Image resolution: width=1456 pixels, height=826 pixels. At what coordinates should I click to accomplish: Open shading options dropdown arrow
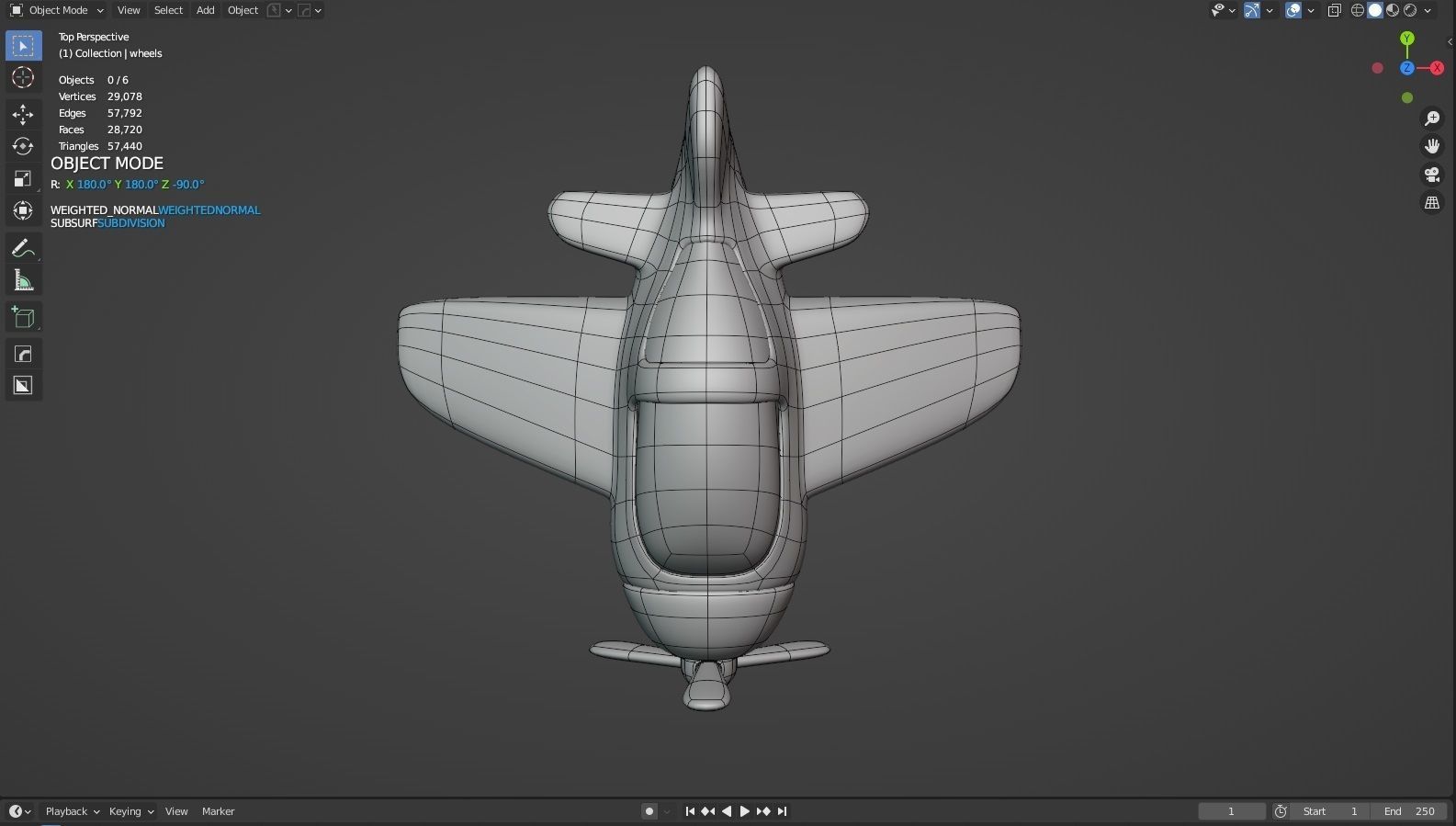(1428, 11)
